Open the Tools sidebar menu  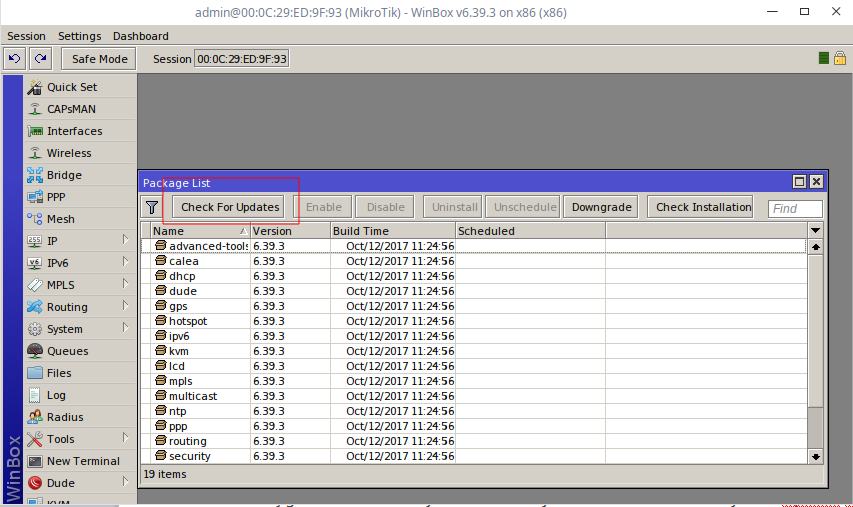pyautogui.click(x=80, y=439)
